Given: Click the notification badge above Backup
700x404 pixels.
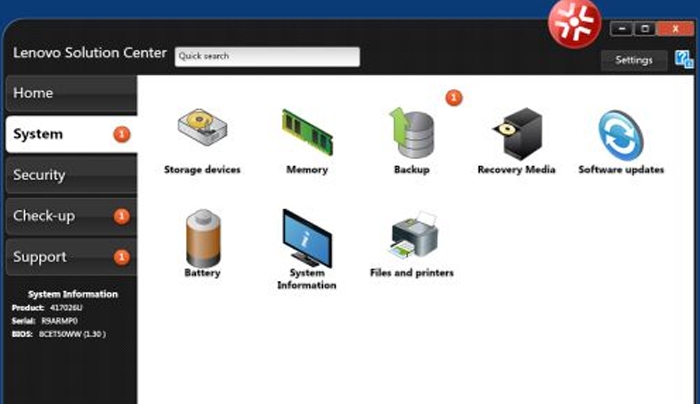Looking at the screenshot, I should (454, 97).
